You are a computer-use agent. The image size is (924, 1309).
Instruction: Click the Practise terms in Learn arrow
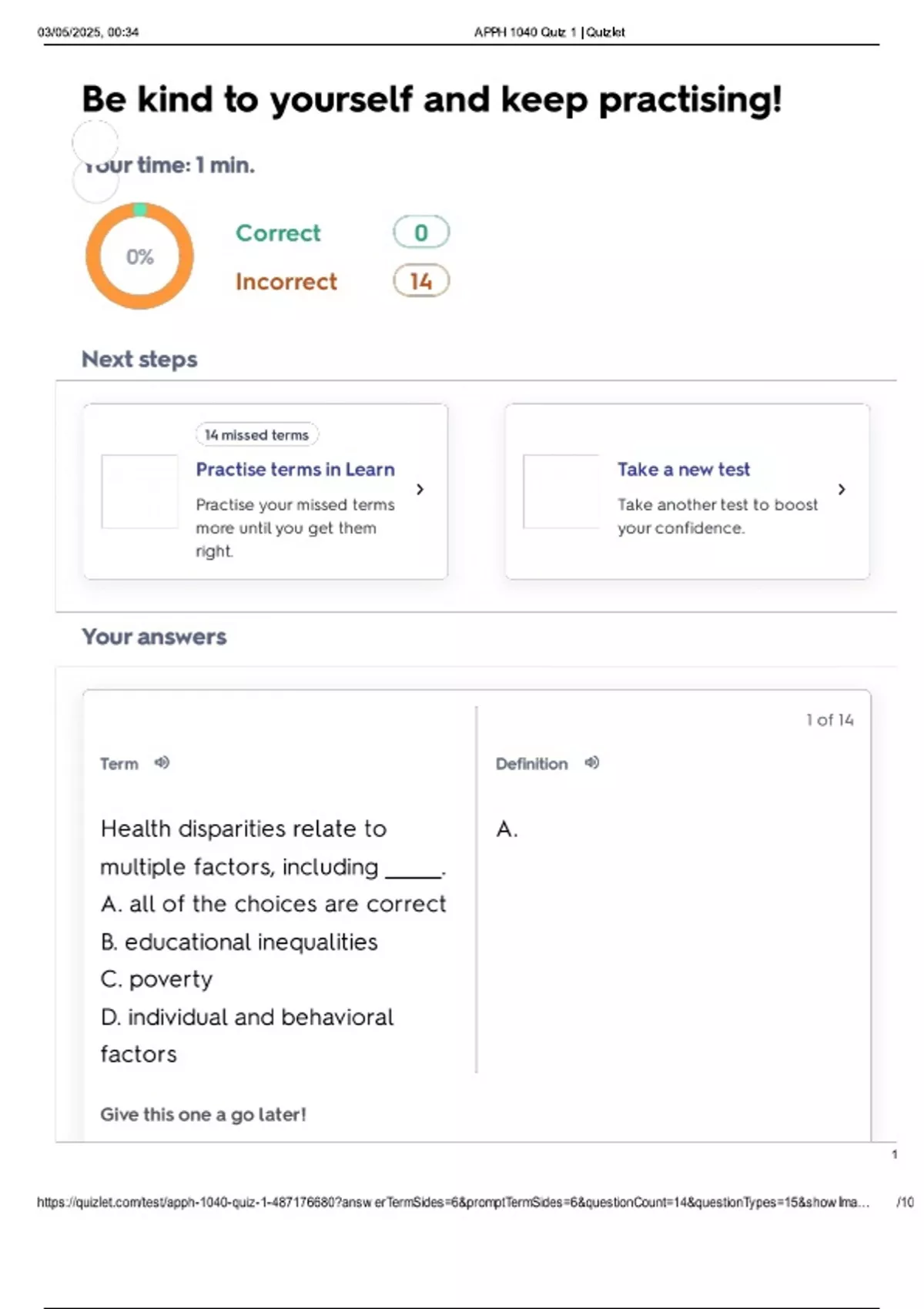[x=420, y=489]
